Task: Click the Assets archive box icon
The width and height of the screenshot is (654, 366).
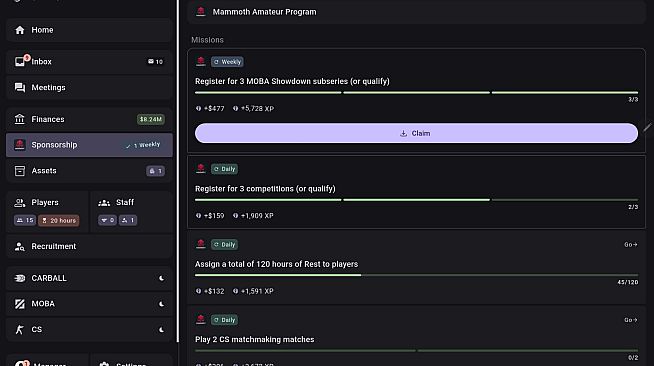Action: (20, 171)
